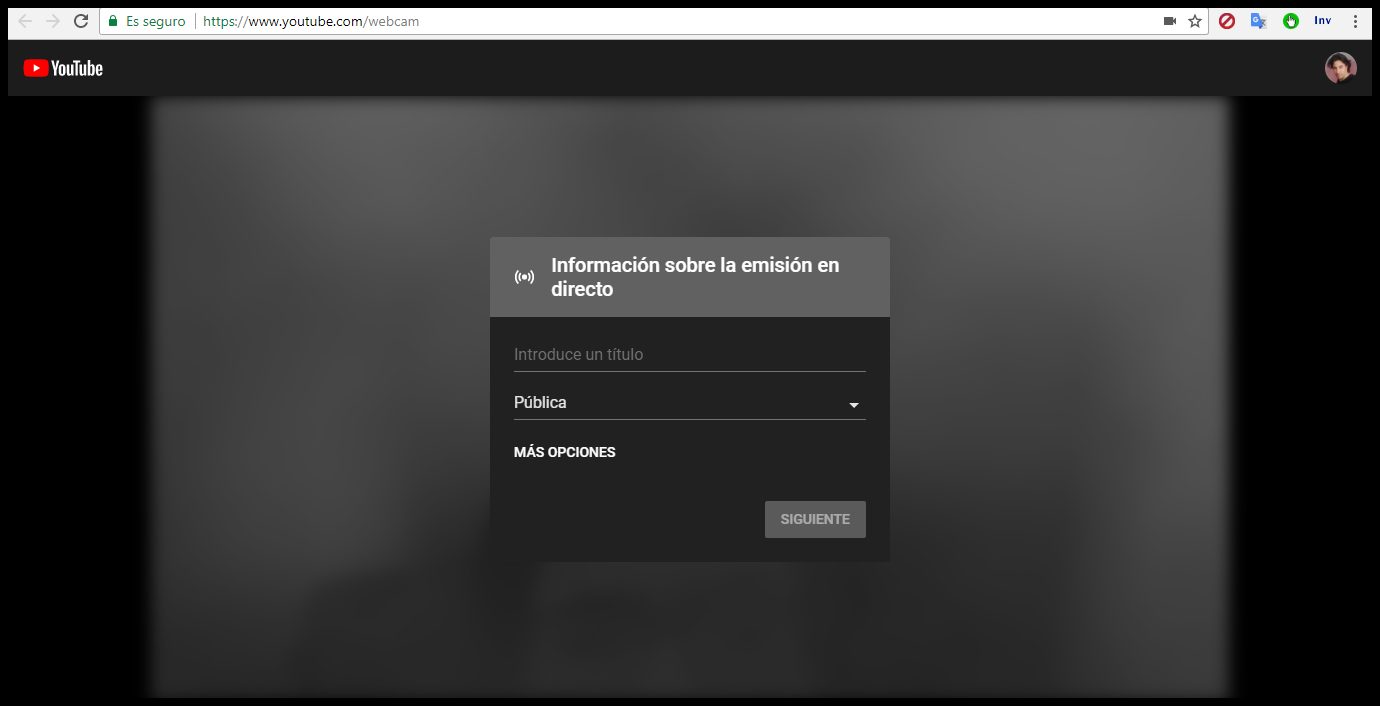Click the browser URL address bar

[650, 21]
